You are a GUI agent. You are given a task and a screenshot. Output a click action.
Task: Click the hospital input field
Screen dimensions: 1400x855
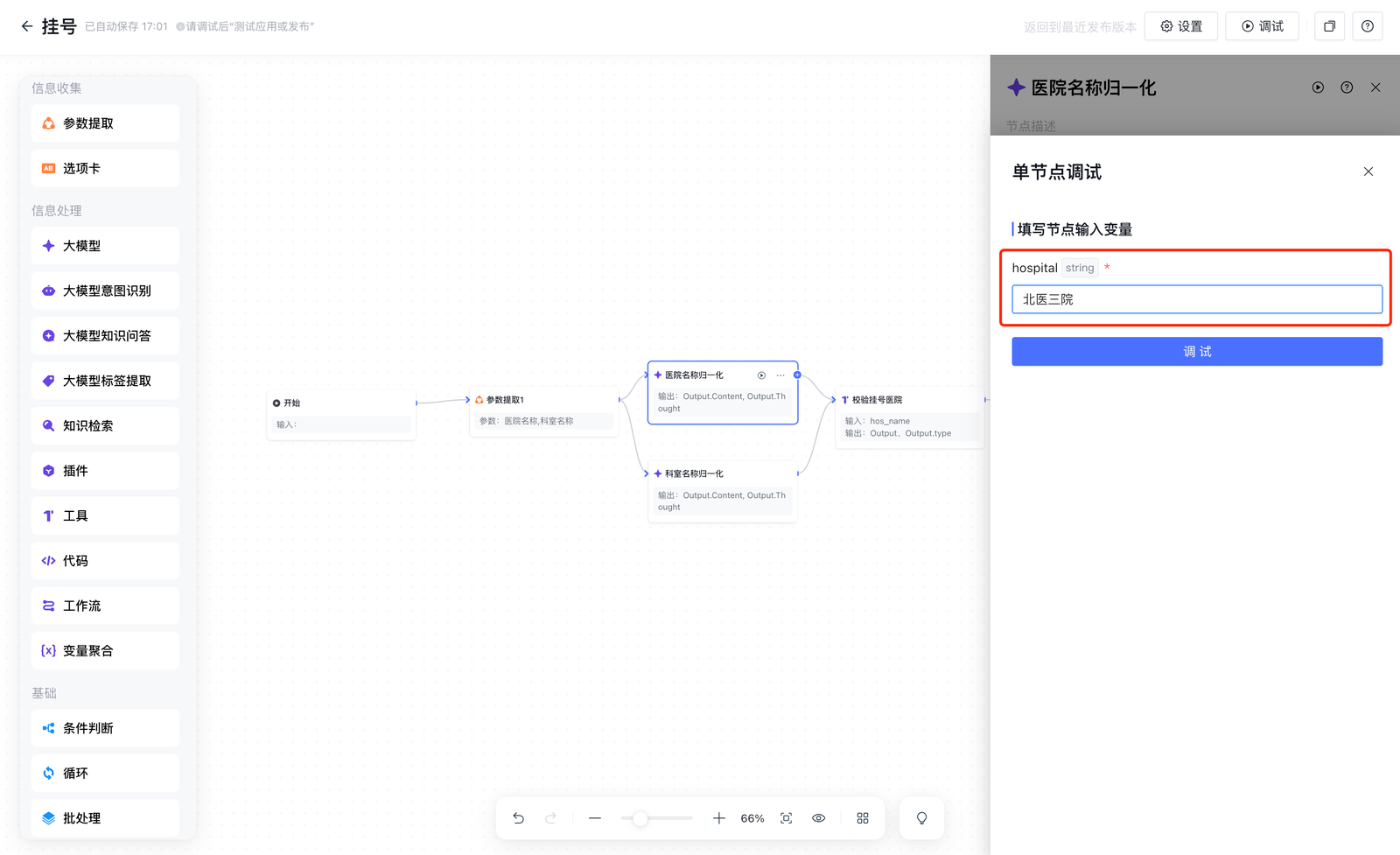(1196, 299)
